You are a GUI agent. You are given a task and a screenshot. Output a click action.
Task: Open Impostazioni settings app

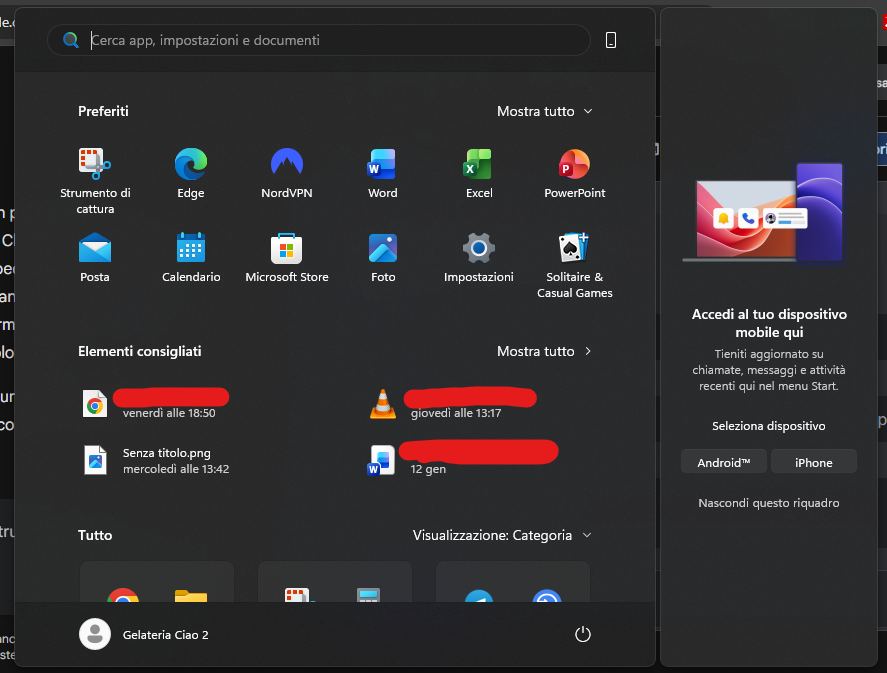coord(479,257)
